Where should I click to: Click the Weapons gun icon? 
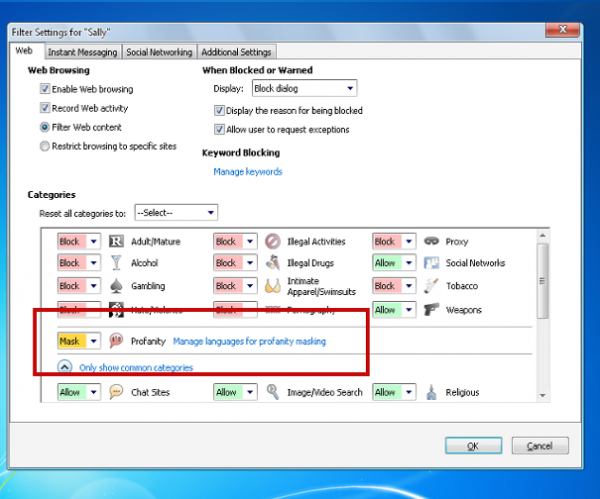coord(431,310)
